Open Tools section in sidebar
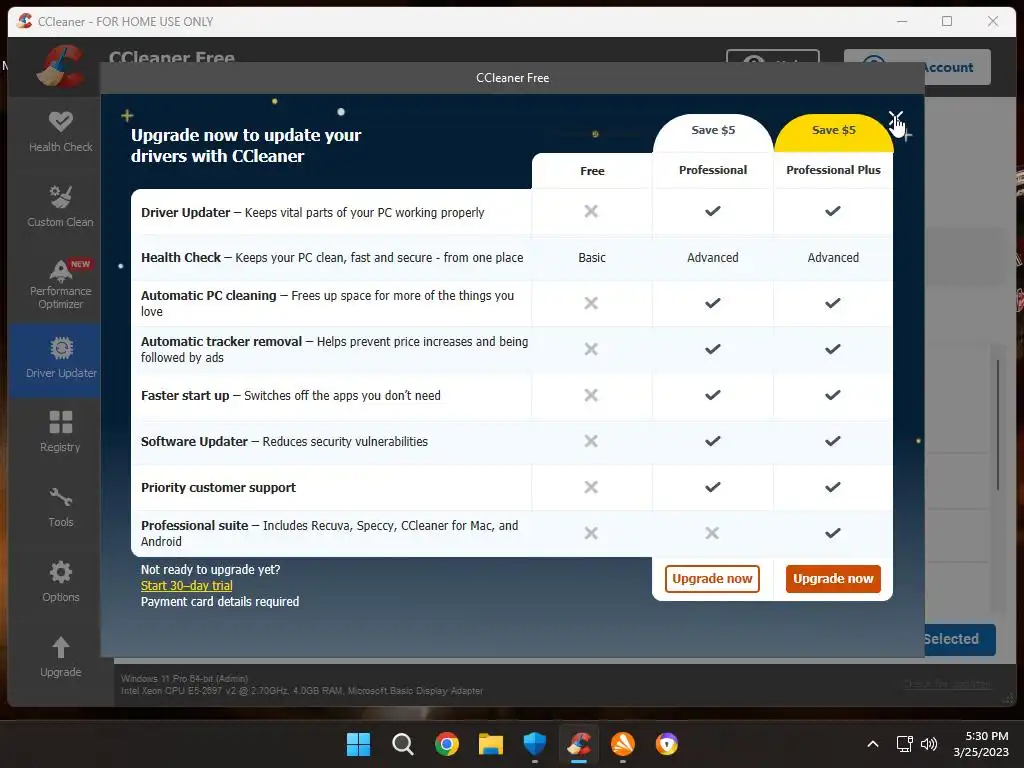 click(x=61, y=507)
